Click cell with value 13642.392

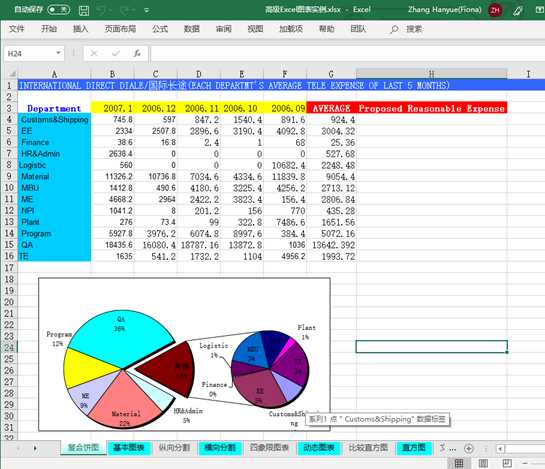pos(333,245)
